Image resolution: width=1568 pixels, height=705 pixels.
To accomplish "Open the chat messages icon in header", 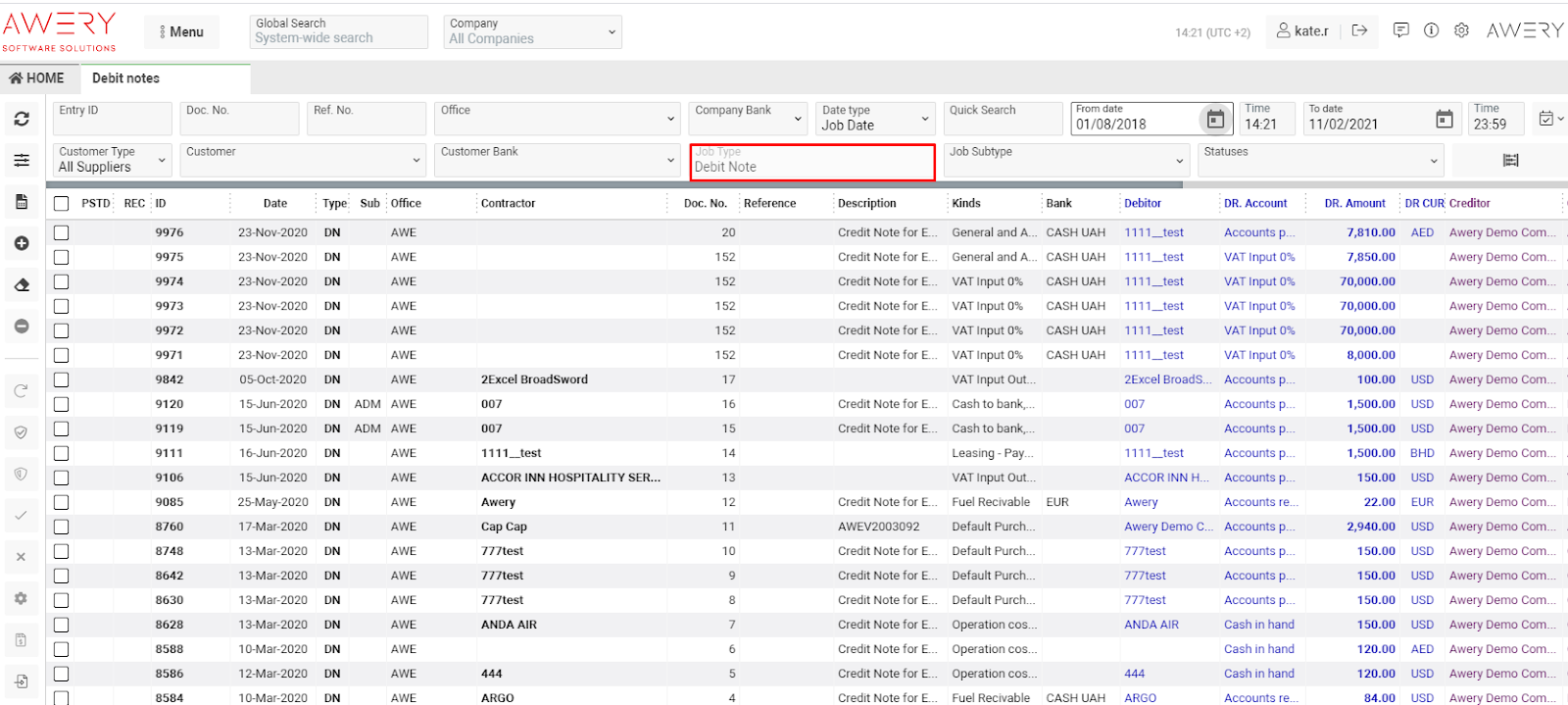I will [x=1401, y=30].
